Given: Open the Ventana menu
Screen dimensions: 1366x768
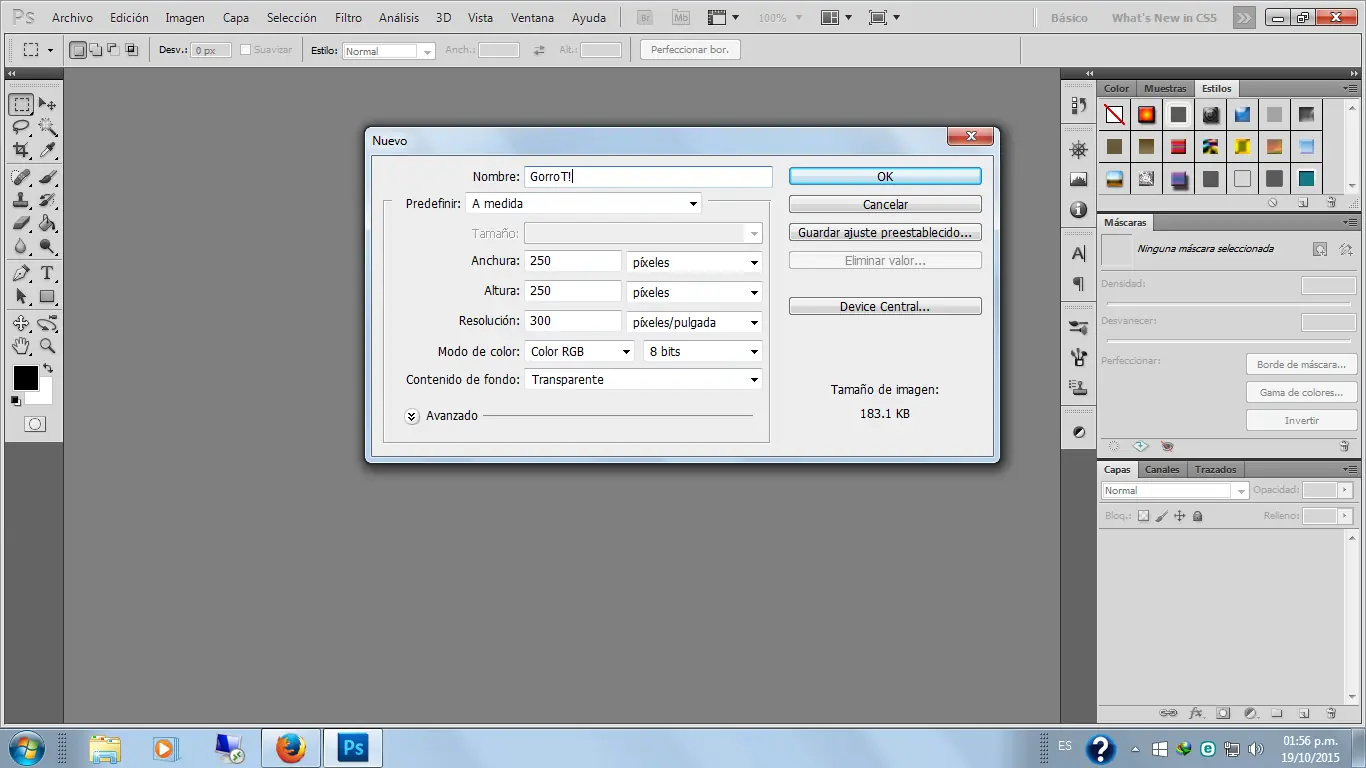Looking at the screenshot, I should pos(532,18).
